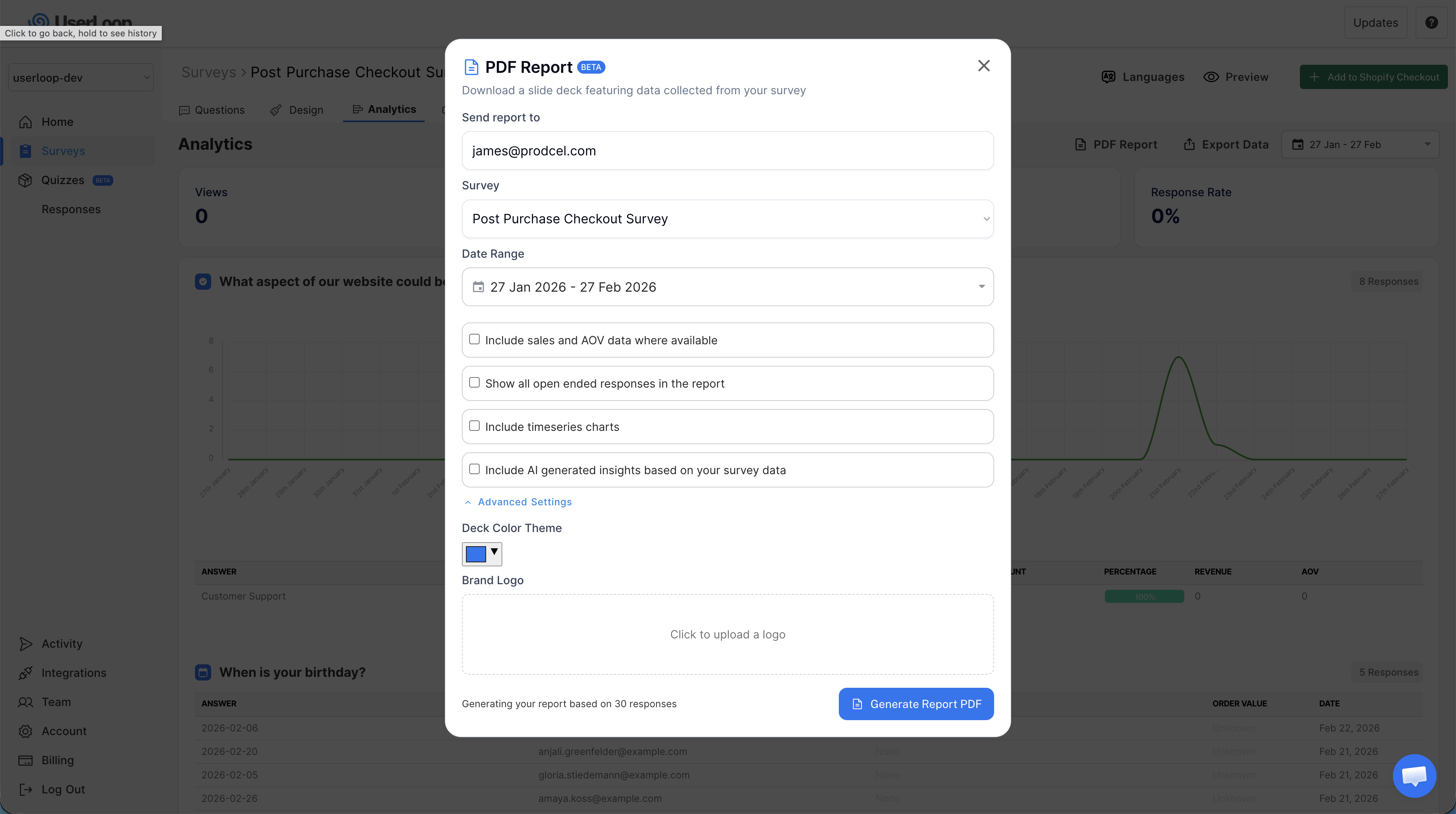This screenshot has width=1456, height=814.
Task: View Activity from the sidebar
Action: click(x=61, y=643)
